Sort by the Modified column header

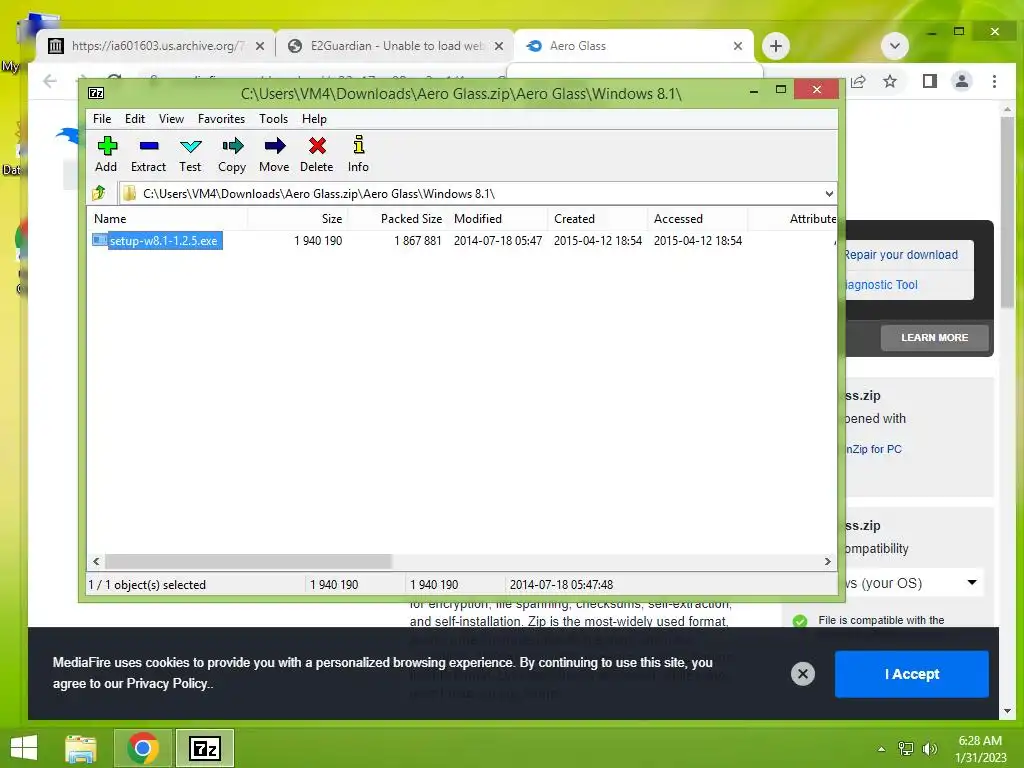pyautogui.click(x=497, y=219)
